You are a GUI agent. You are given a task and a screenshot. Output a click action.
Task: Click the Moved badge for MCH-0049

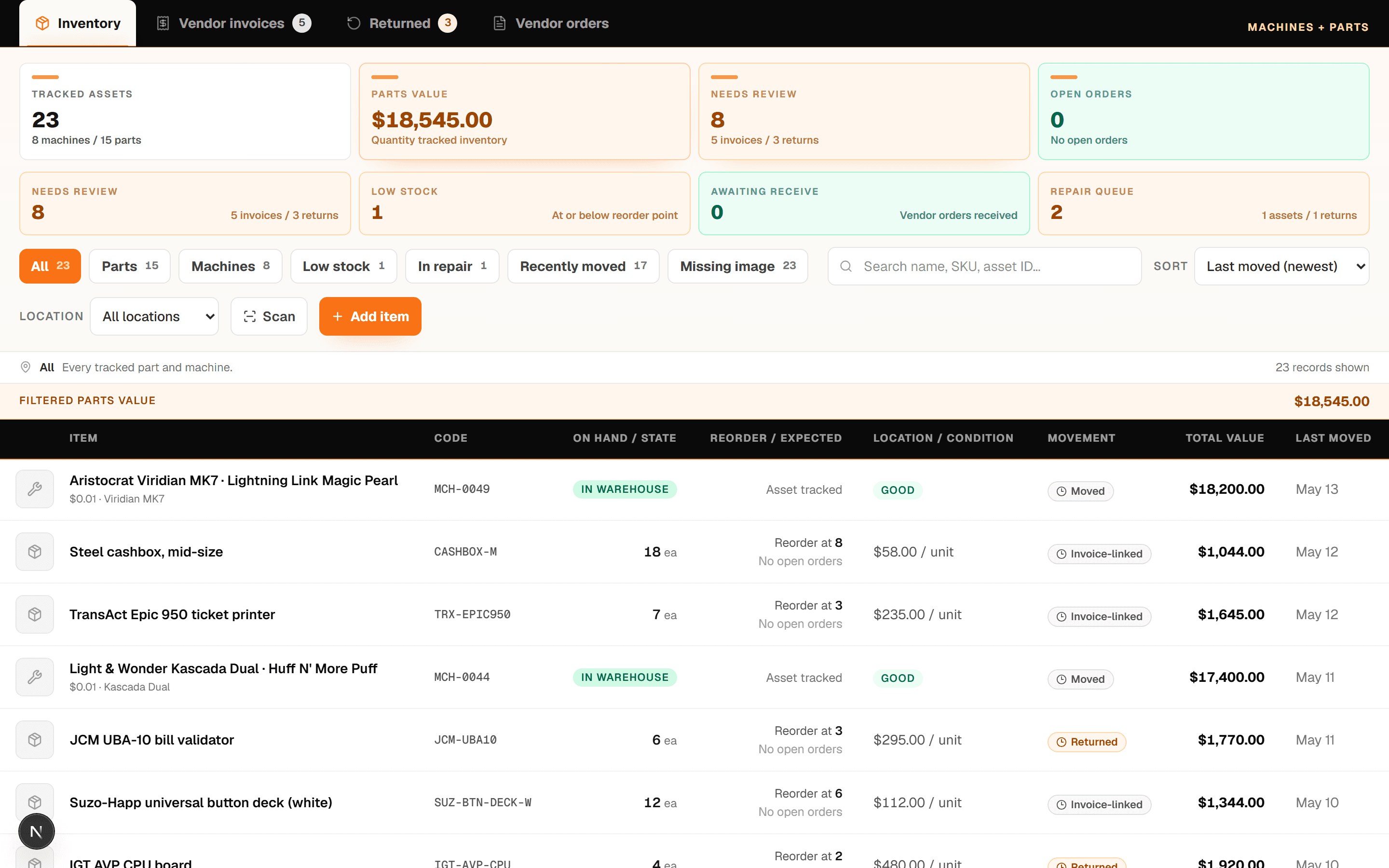pyautogui.click(x=1080, y=491)
